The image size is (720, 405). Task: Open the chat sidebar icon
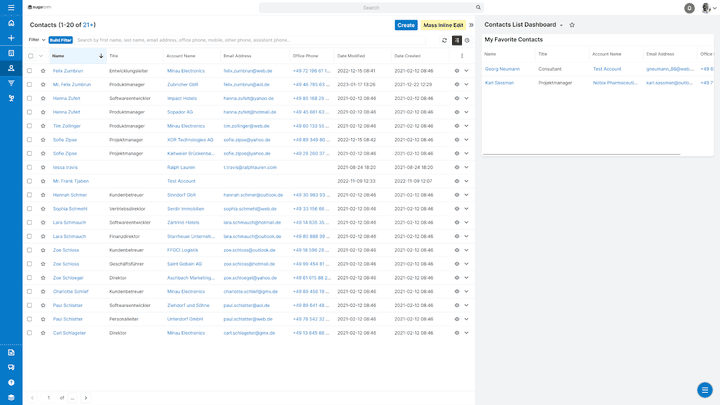11,367
